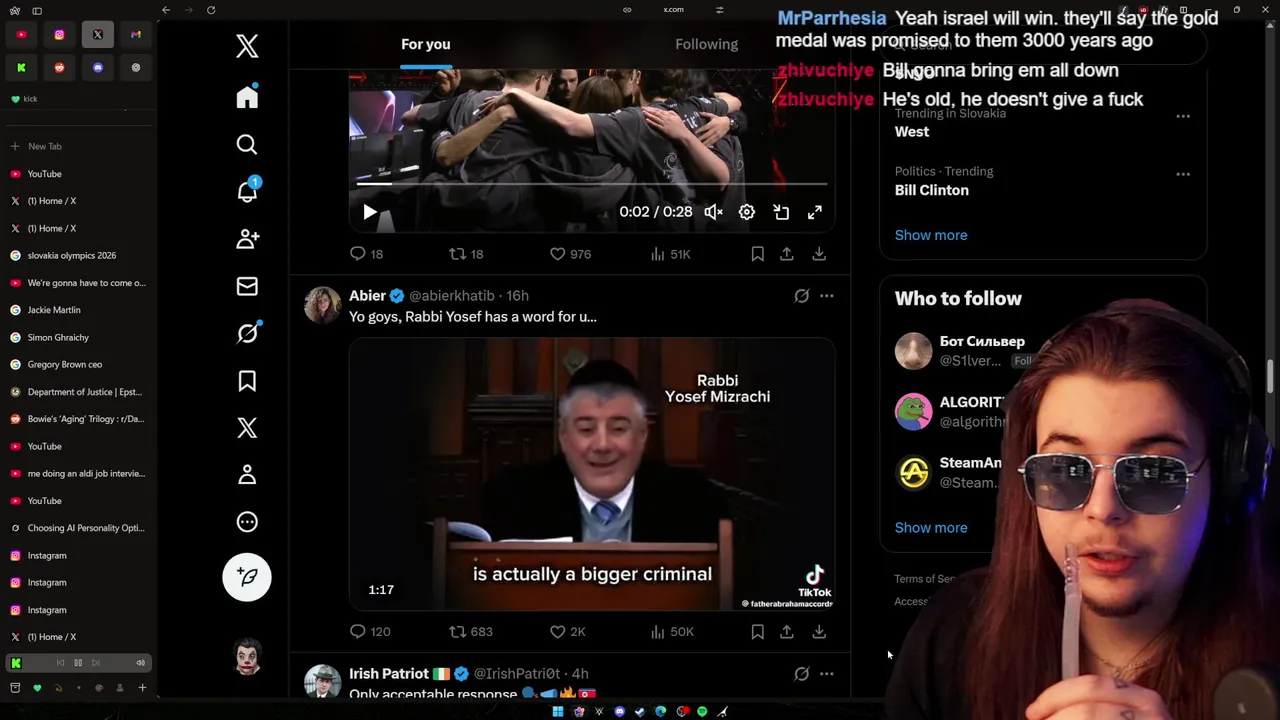Open YouTube pinned tab tile
The width and height of the screenshot is (1280, 720).
[21, 35]
